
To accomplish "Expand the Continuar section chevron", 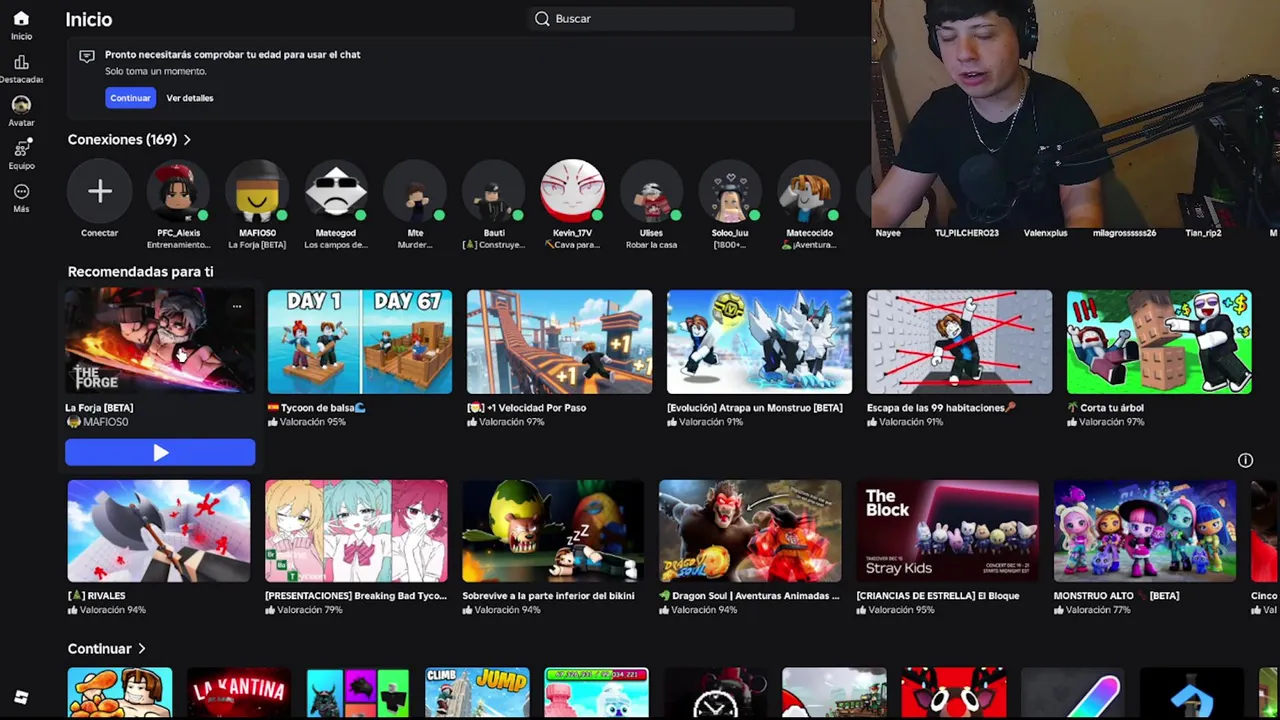I will click(x=141, y=649).
